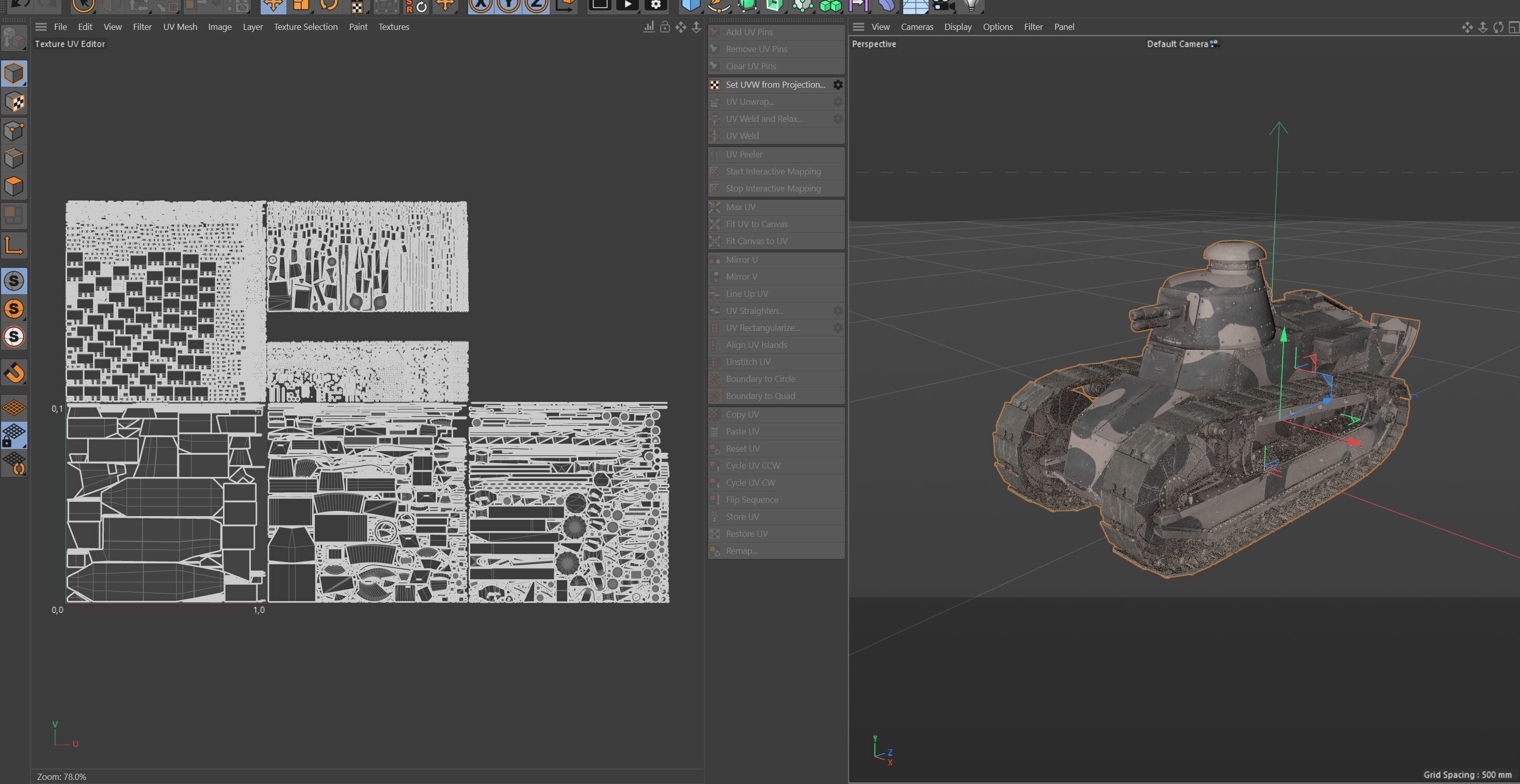This screenshot has width=1520, height=784.
Task: Expand the Perspective viewport hamburger menu
Action: click(x=858, y=27)
